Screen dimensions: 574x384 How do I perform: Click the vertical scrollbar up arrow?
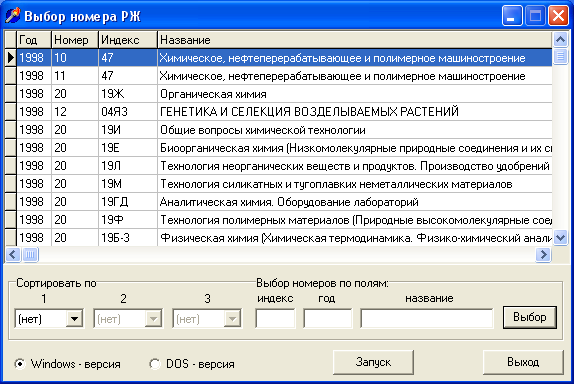[560, 40]
